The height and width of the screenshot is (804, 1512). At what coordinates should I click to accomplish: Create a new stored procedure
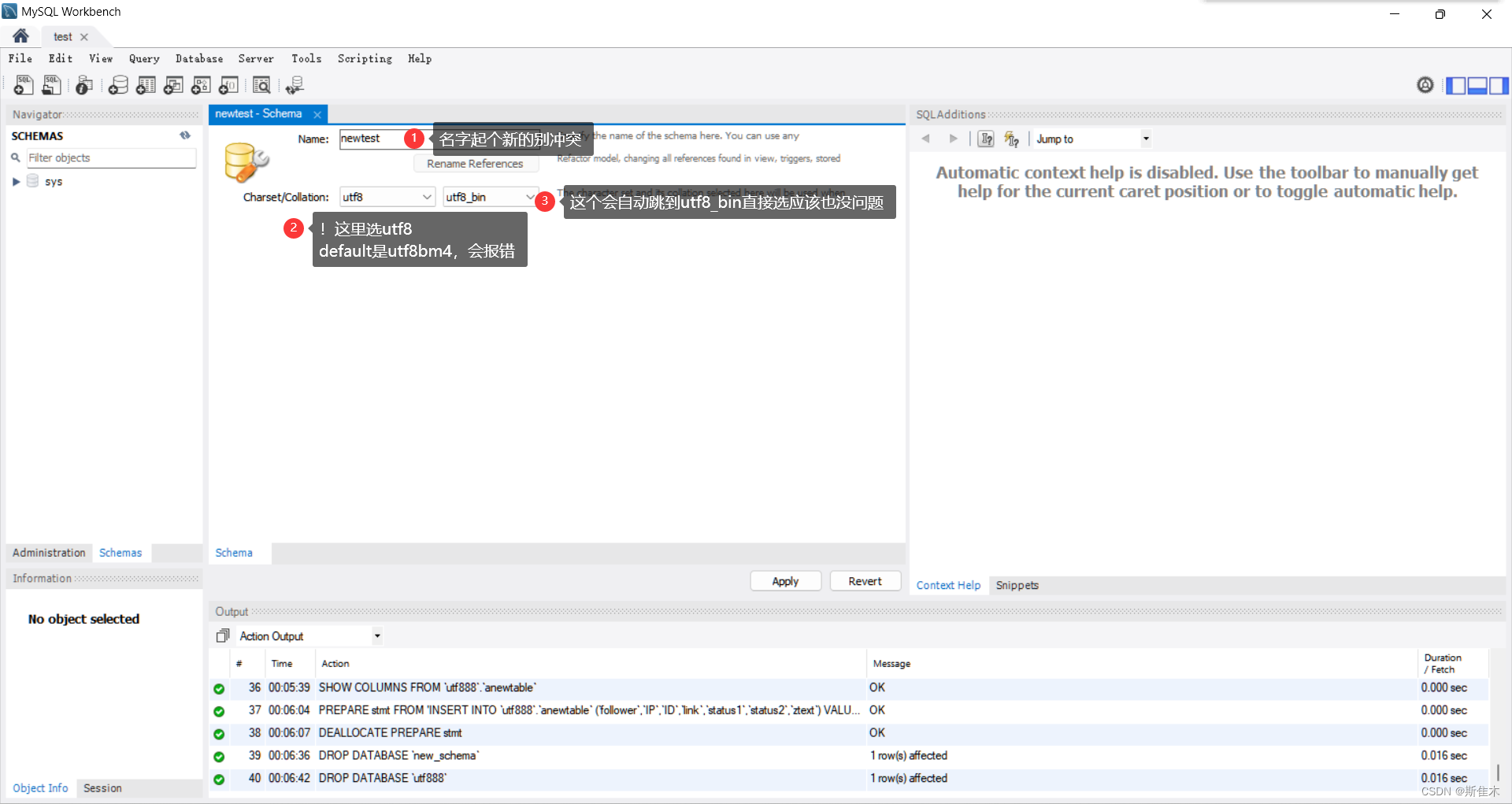(201, 85)
